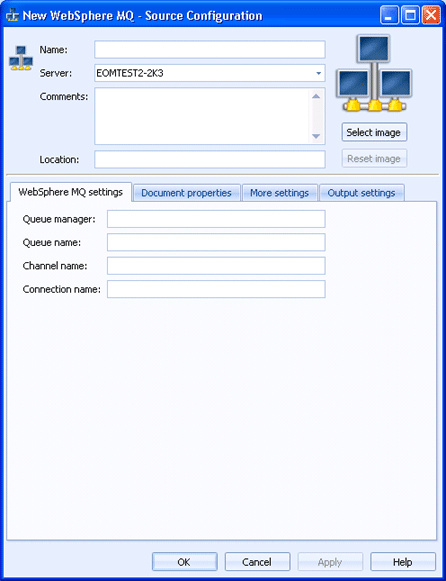The width and height of the screenshot is (446, 581).
Task: Click the Connection name input field
Action: (216, 289)
